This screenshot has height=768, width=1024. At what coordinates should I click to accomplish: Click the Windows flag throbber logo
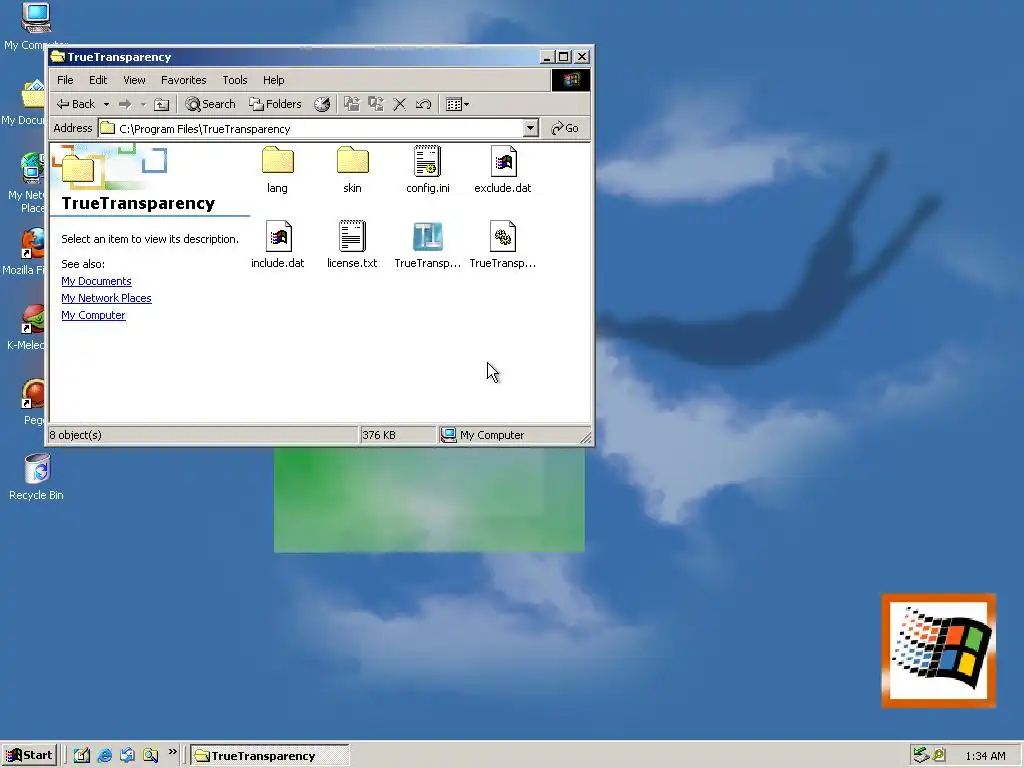click(x=571, y=80)
